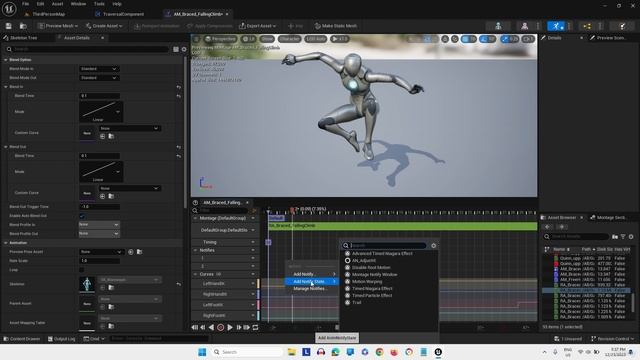Open Blend Profile Out dropdown
Viewport: 640px width, 360px height.
98,234
